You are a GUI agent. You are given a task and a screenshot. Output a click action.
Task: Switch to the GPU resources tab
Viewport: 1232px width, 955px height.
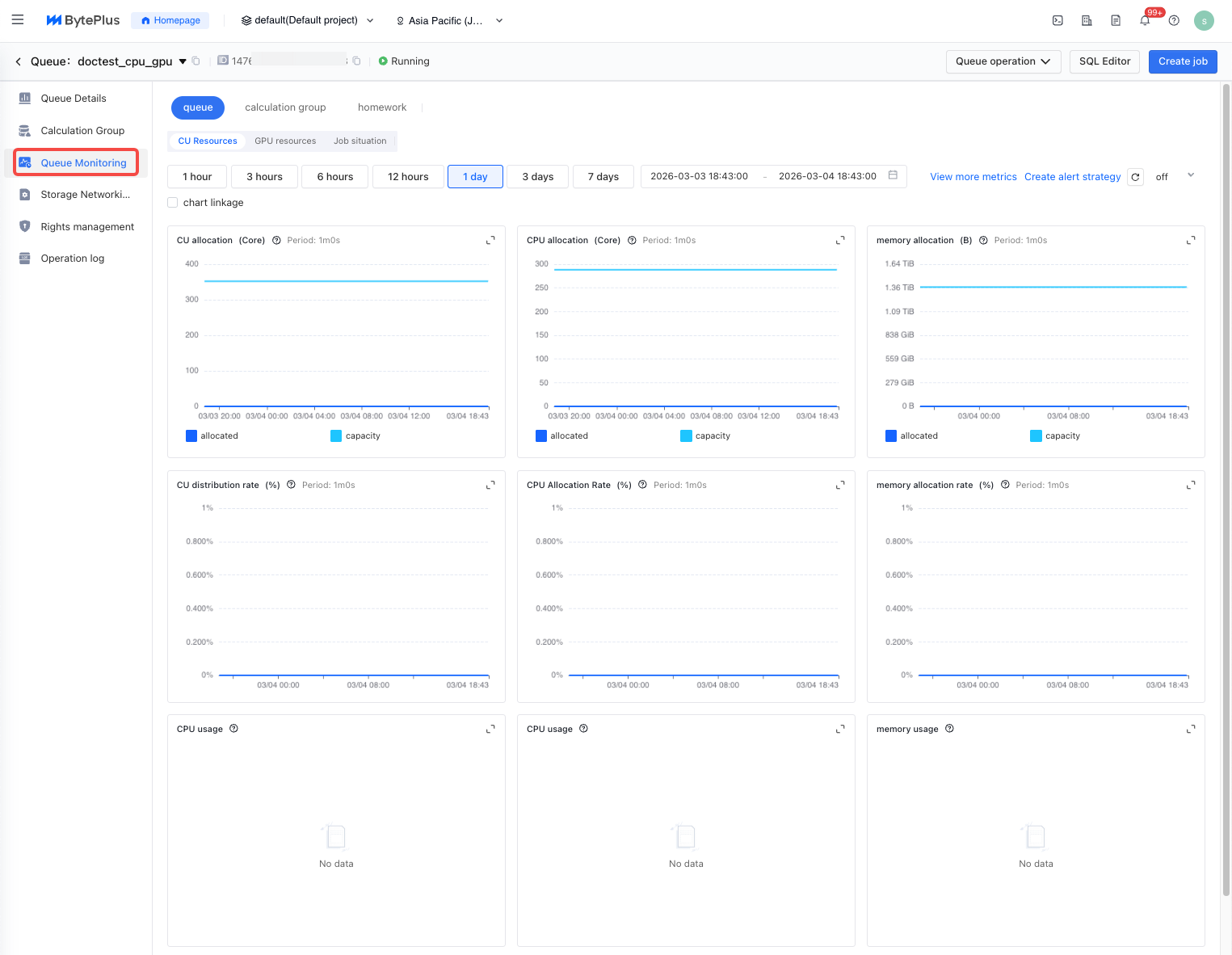[x=285, y=141]
